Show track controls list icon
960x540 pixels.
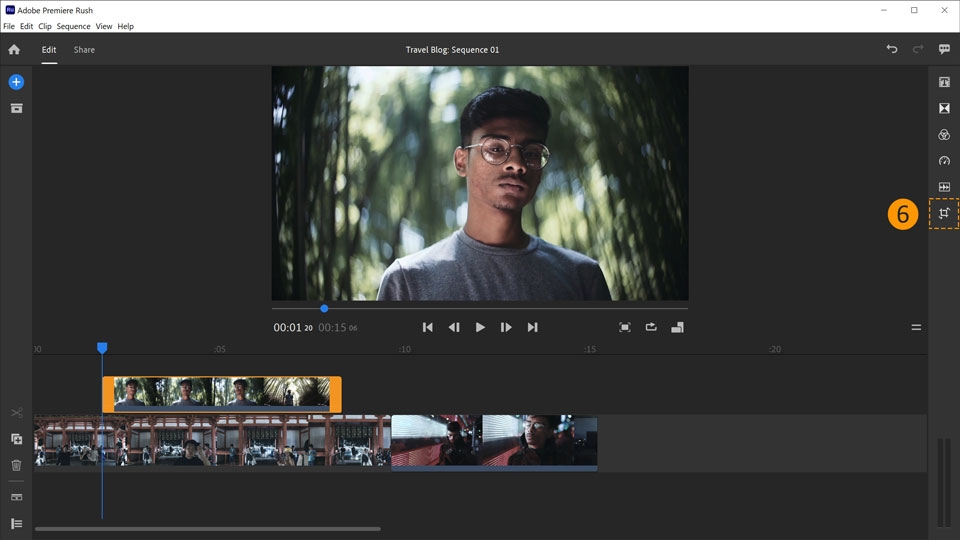[x=17, y=523]
